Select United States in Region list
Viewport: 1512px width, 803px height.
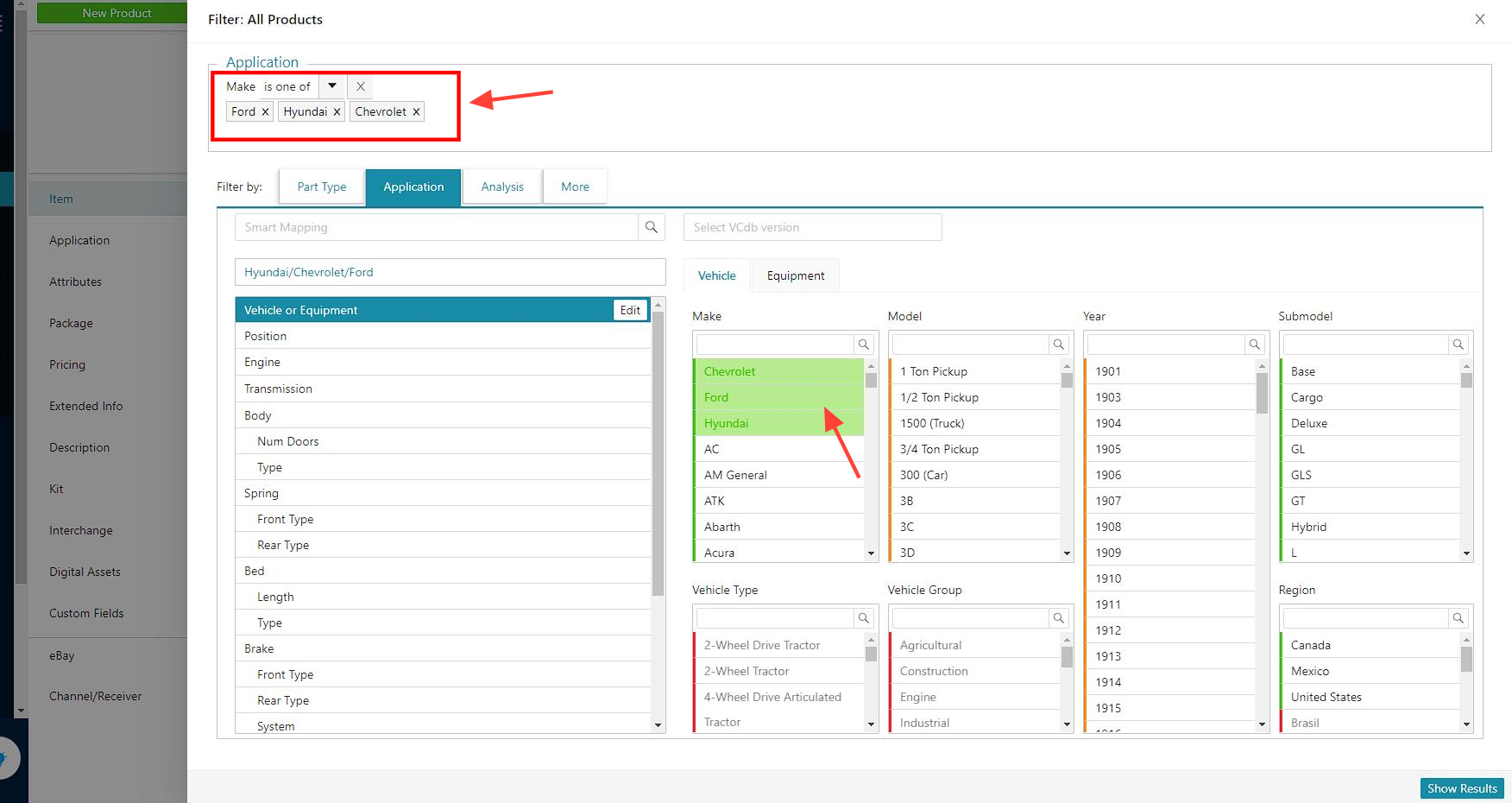[x=1370, y=697]
